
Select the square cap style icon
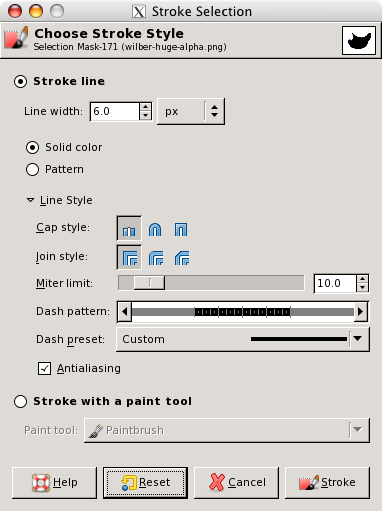[x=181, y=229]
